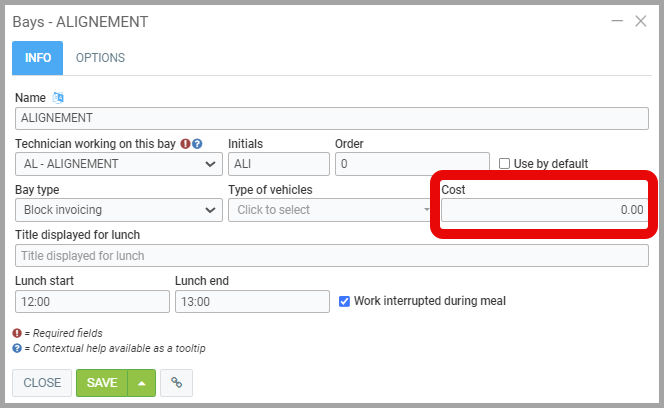
Task: Uncheck Work interrupted during meal
Action: [x=345, y=300]
